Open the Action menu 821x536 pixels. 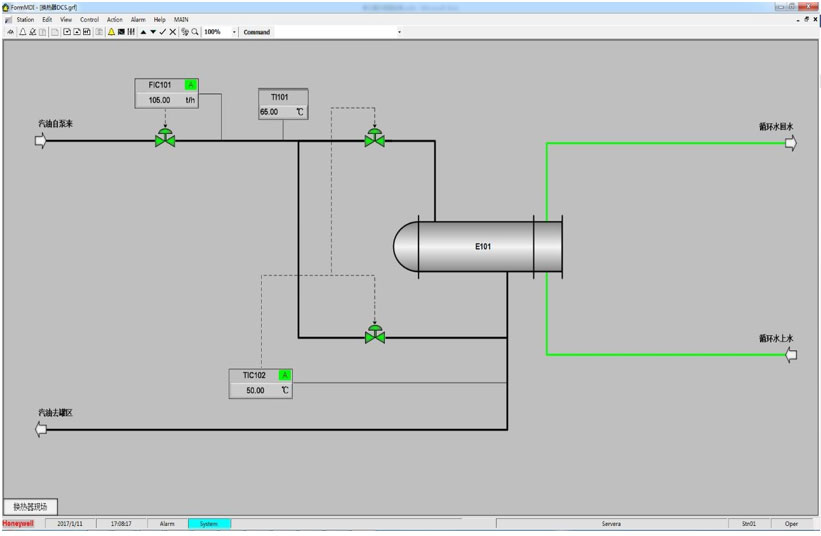tap(115, 19)
